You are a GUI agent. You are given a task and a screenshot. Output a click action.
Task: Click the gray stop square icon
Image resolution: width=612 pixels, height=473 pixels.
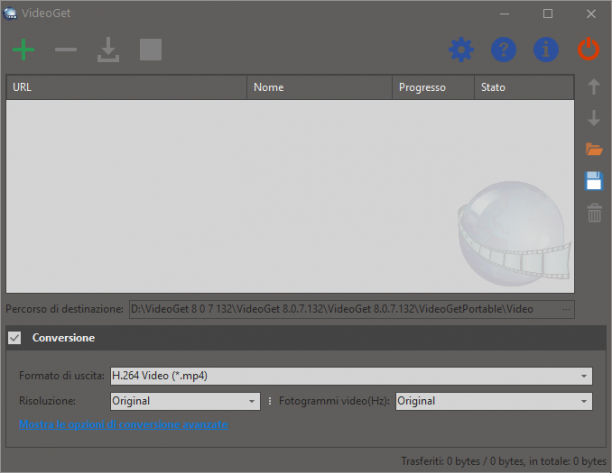151,50
